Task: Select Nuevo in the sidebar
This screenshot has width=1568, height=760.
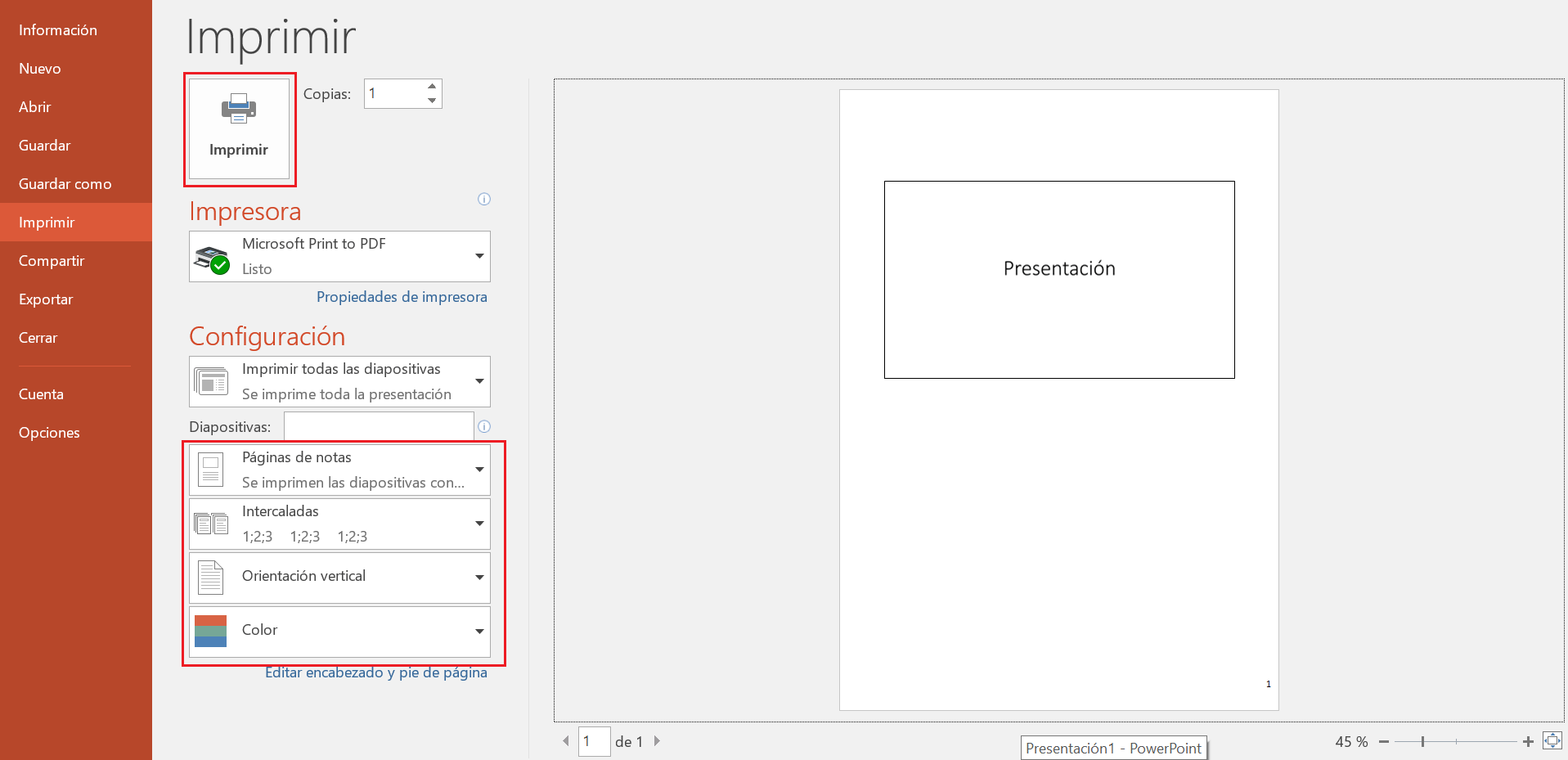Action: click(x=76, y=69)
